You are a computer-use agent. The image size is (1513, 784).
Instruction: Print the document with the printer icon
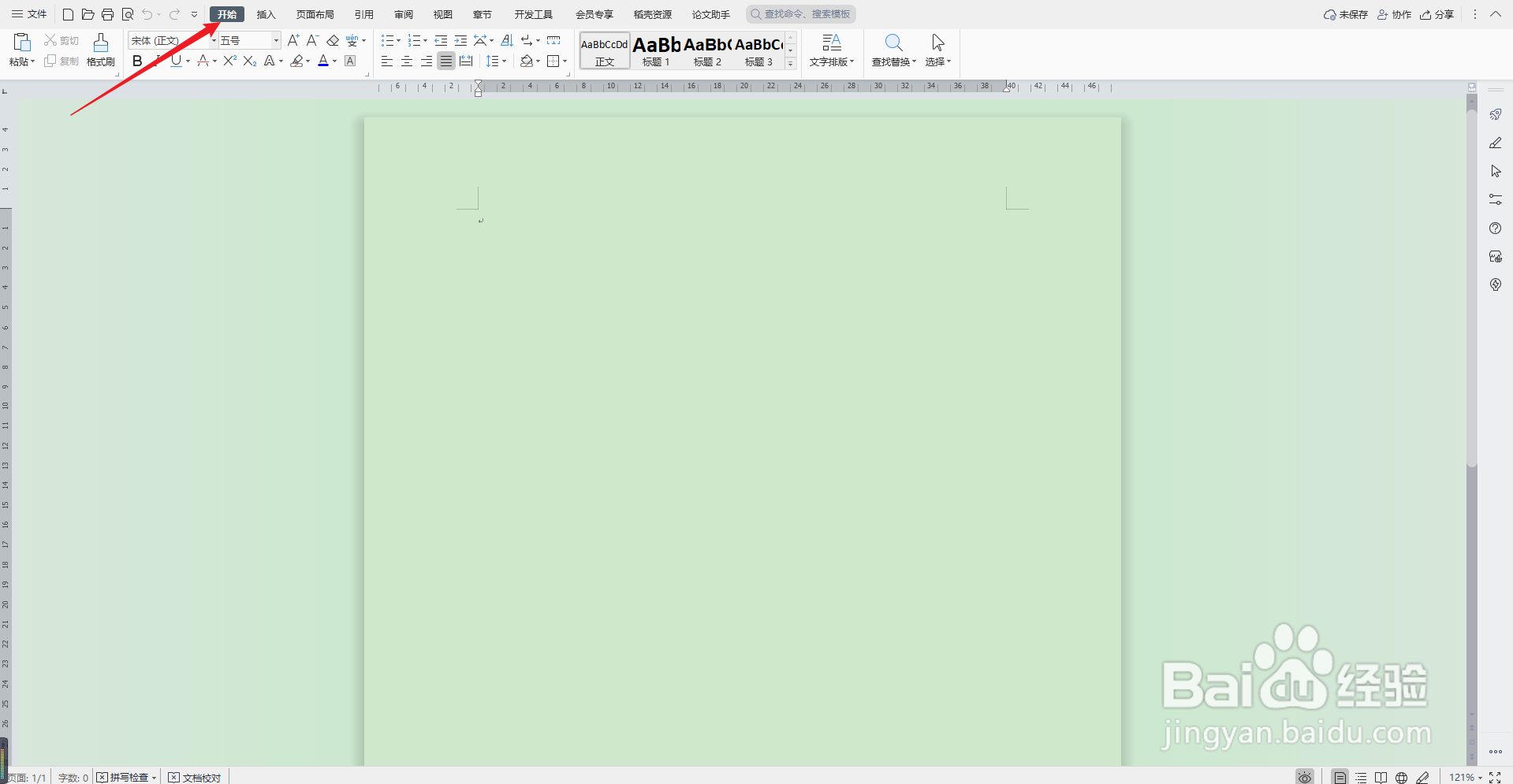[x=107, y=14]
